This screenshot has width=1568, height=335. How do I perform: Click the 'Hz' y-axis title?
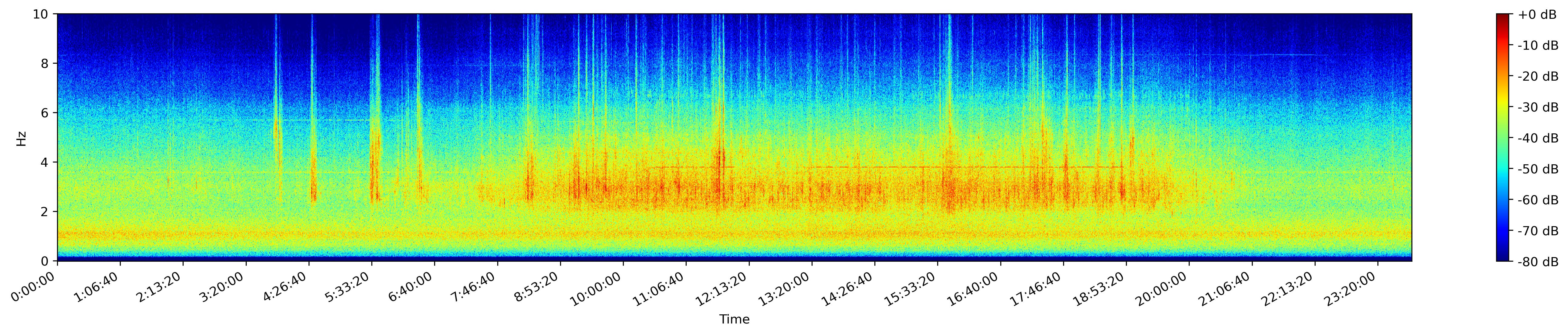tap(21, 138)
